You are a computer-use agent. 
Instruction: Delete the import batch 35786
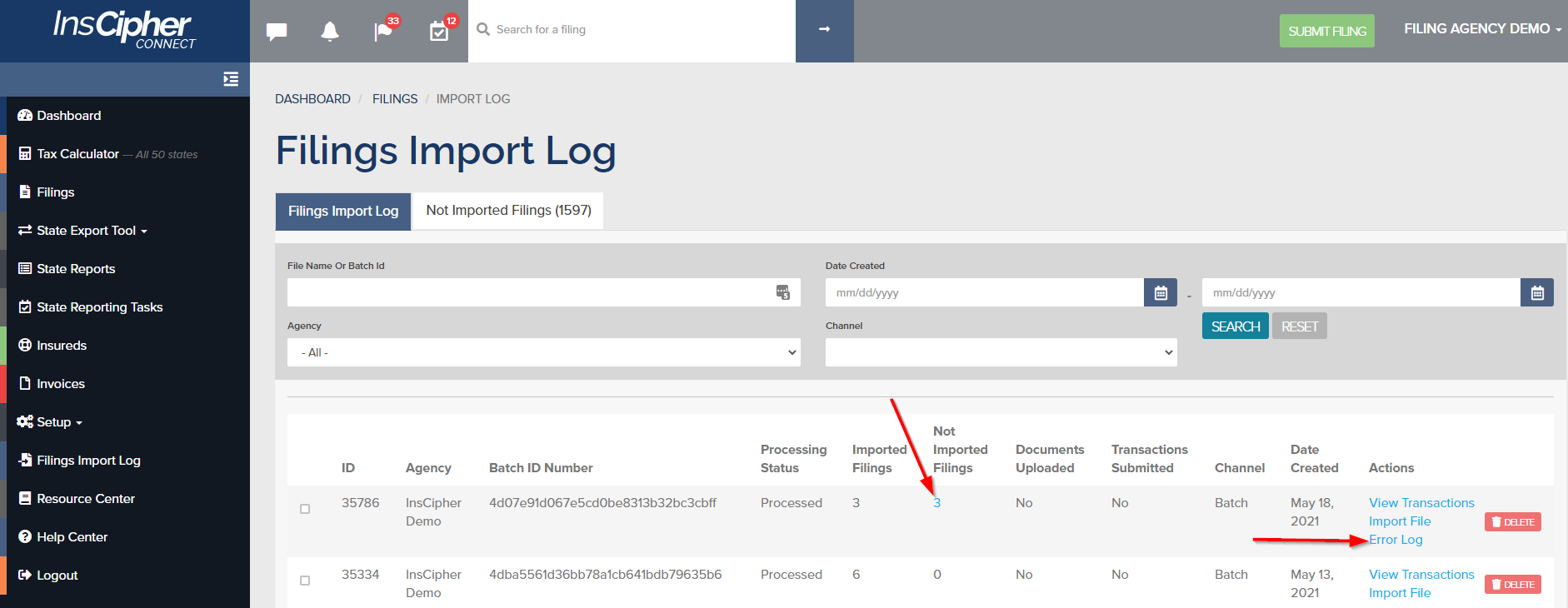(x=1512, y=522)
